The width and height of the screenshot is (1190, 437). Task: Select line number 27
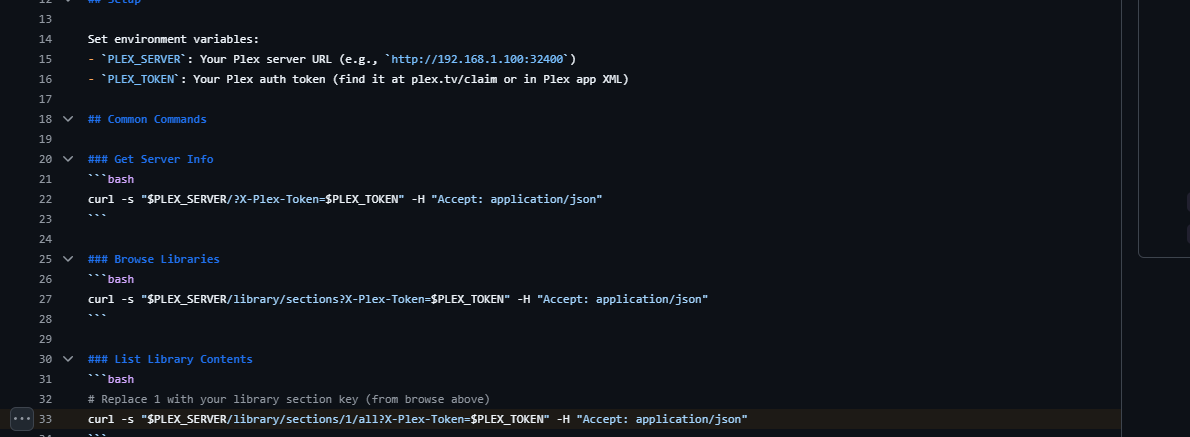[x=45, y=299]
